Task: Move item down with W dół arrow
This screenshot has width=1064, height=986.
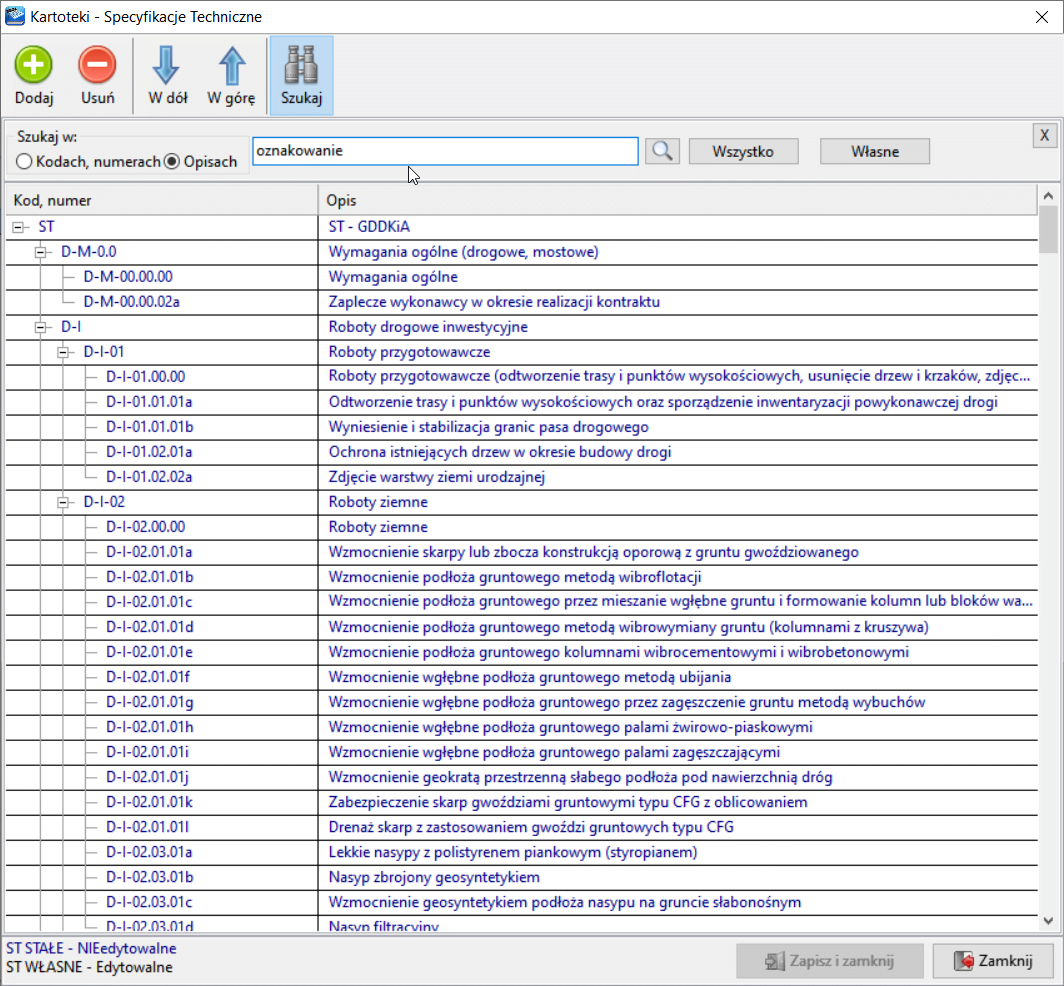Action: (x=166, y=65)
